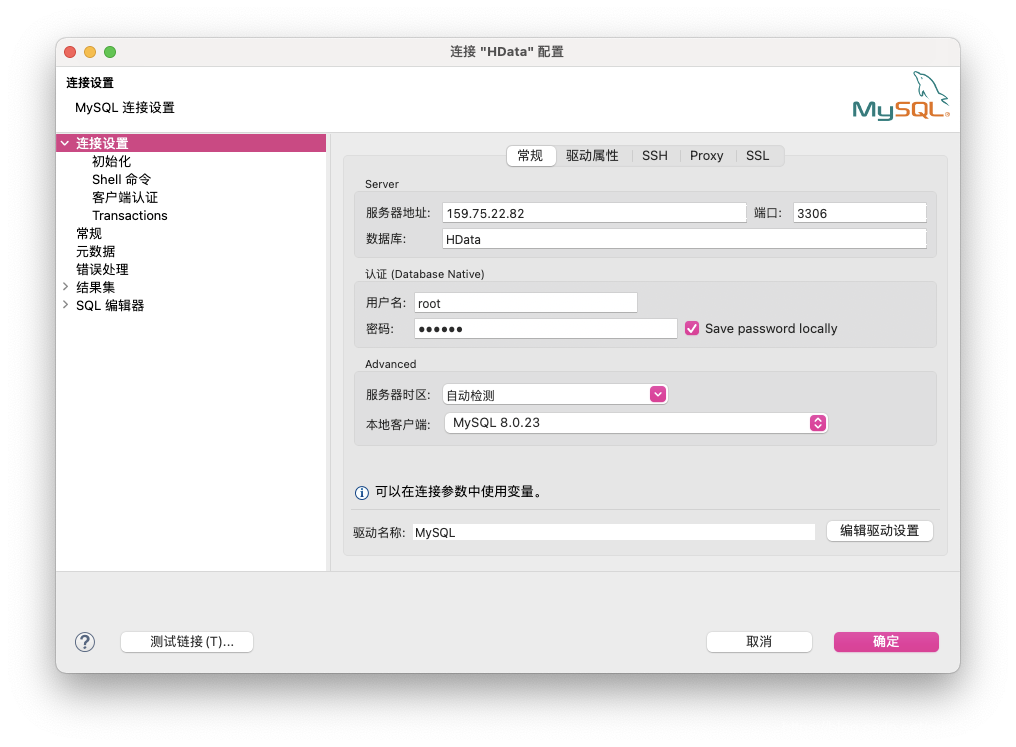The height and width of the screenshot is (747, 1016).
Task: Open the SSH tab
Action: click(x=654, y=155)
